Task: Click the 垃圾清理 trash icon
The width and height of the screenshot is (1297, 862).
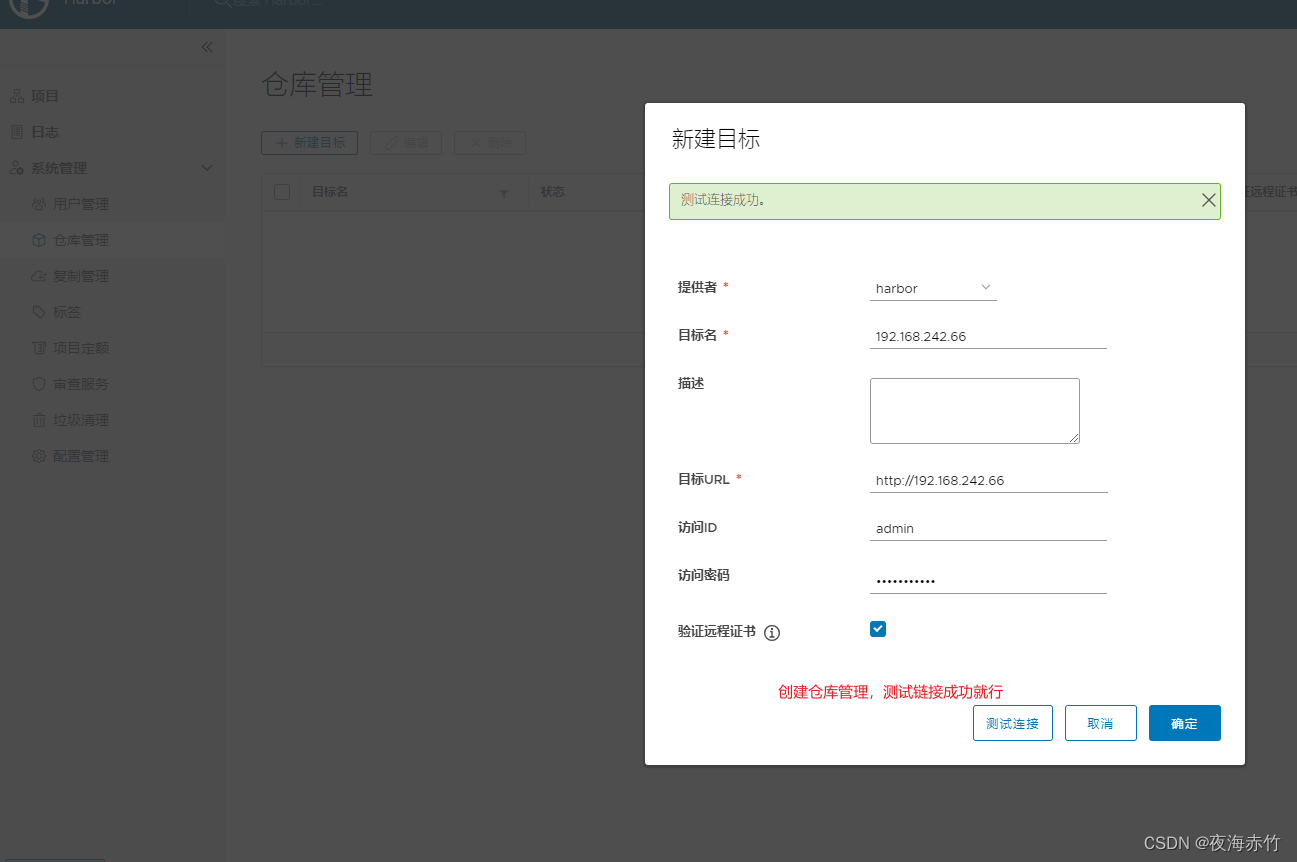Action: pyautogui.click(x=39, y=420)
